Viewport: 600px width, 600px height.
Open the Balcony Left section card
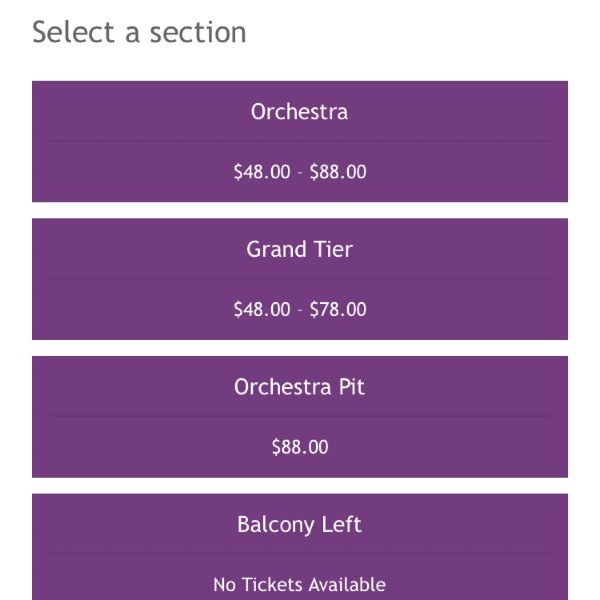(x=300, y=547)
